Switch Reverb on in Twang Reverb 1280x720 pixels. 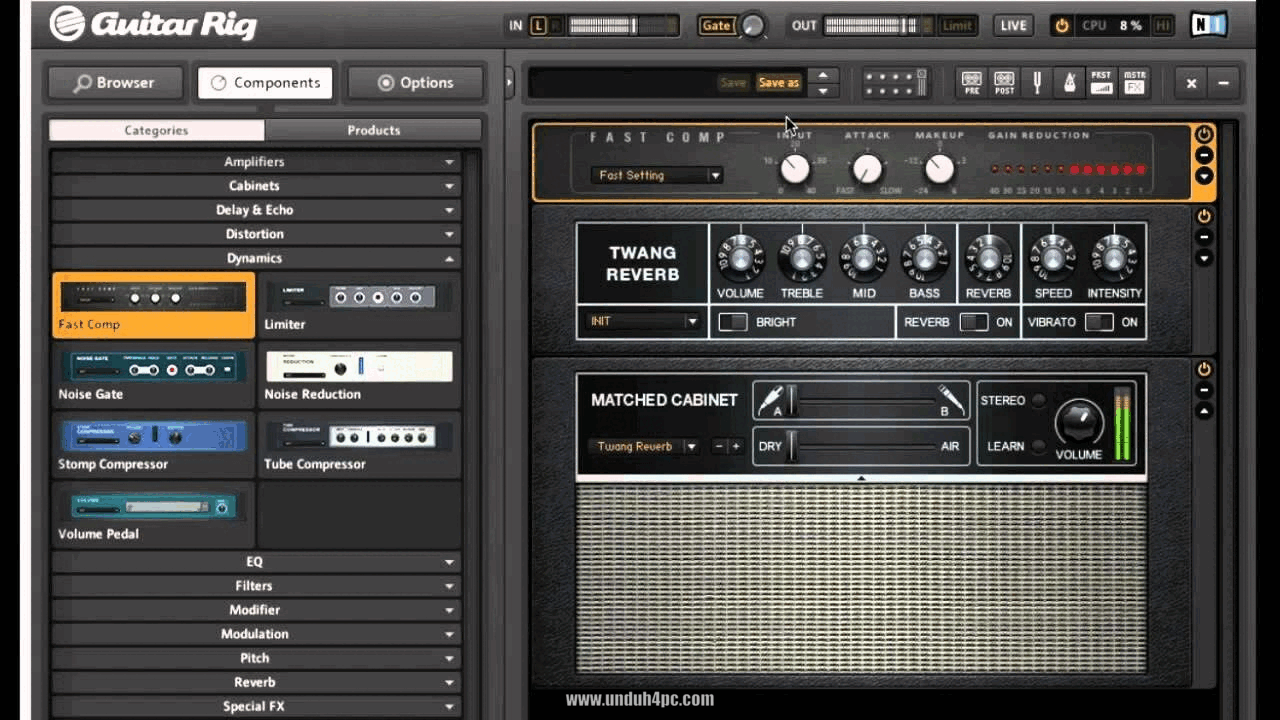tap(973, 322)
